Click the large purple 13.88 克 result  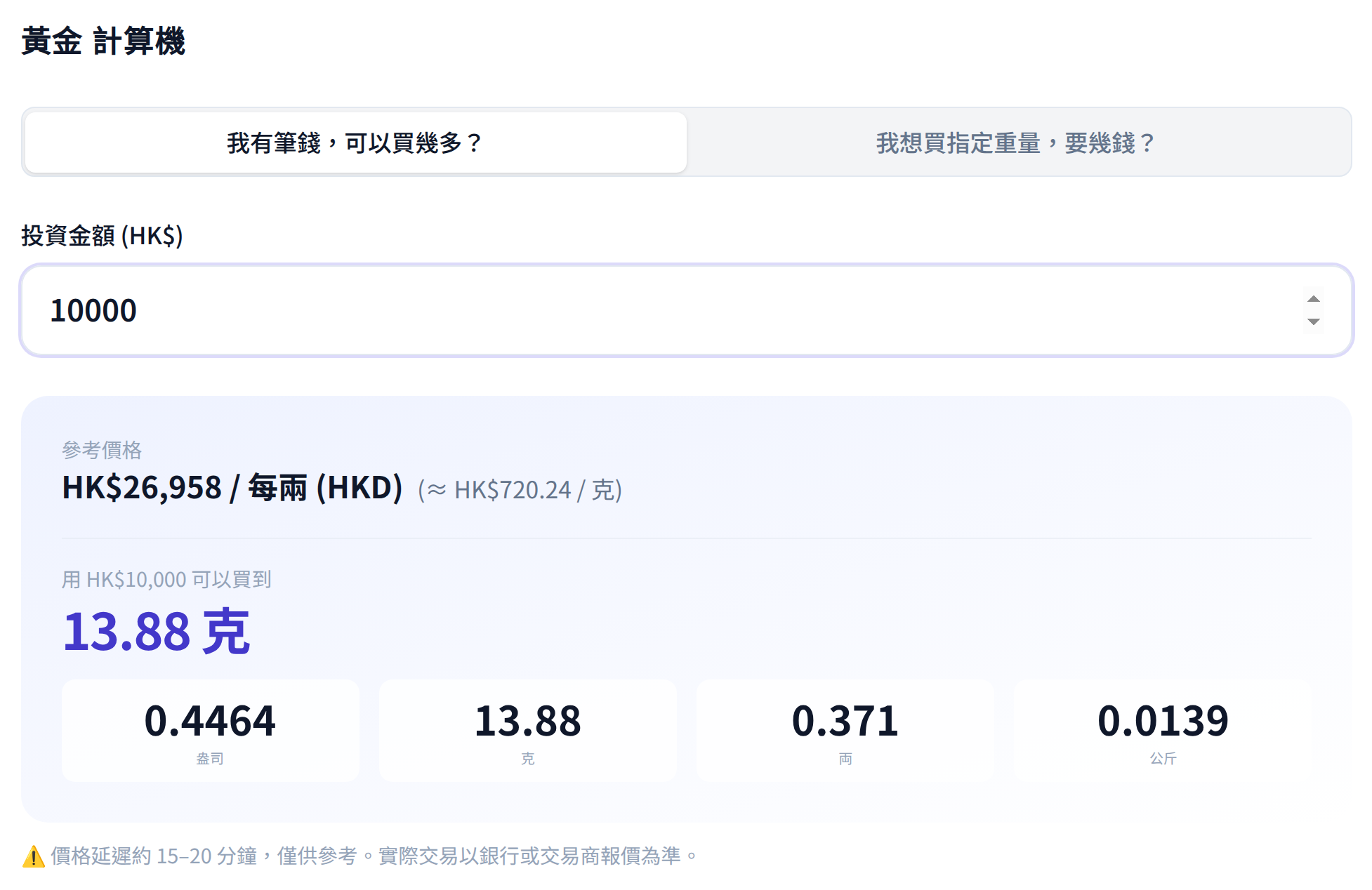tap(157, 631)
